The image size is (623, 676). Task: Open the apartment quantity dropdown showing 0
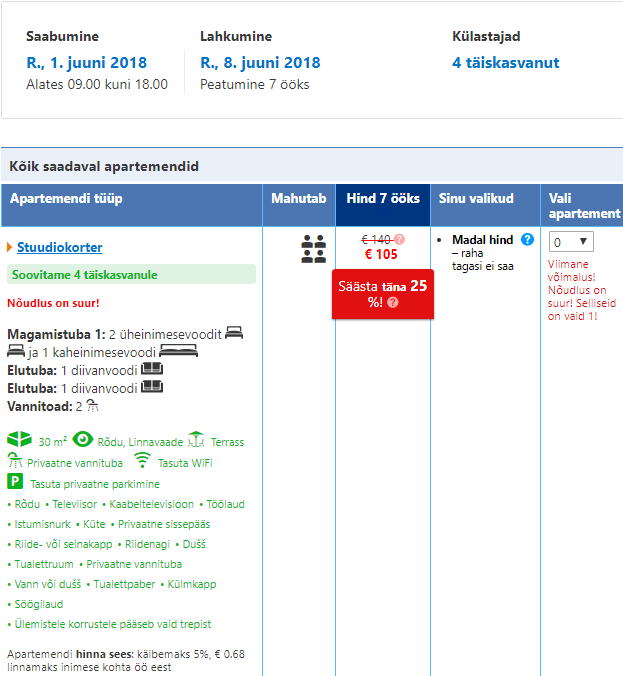tap(571, 241)
